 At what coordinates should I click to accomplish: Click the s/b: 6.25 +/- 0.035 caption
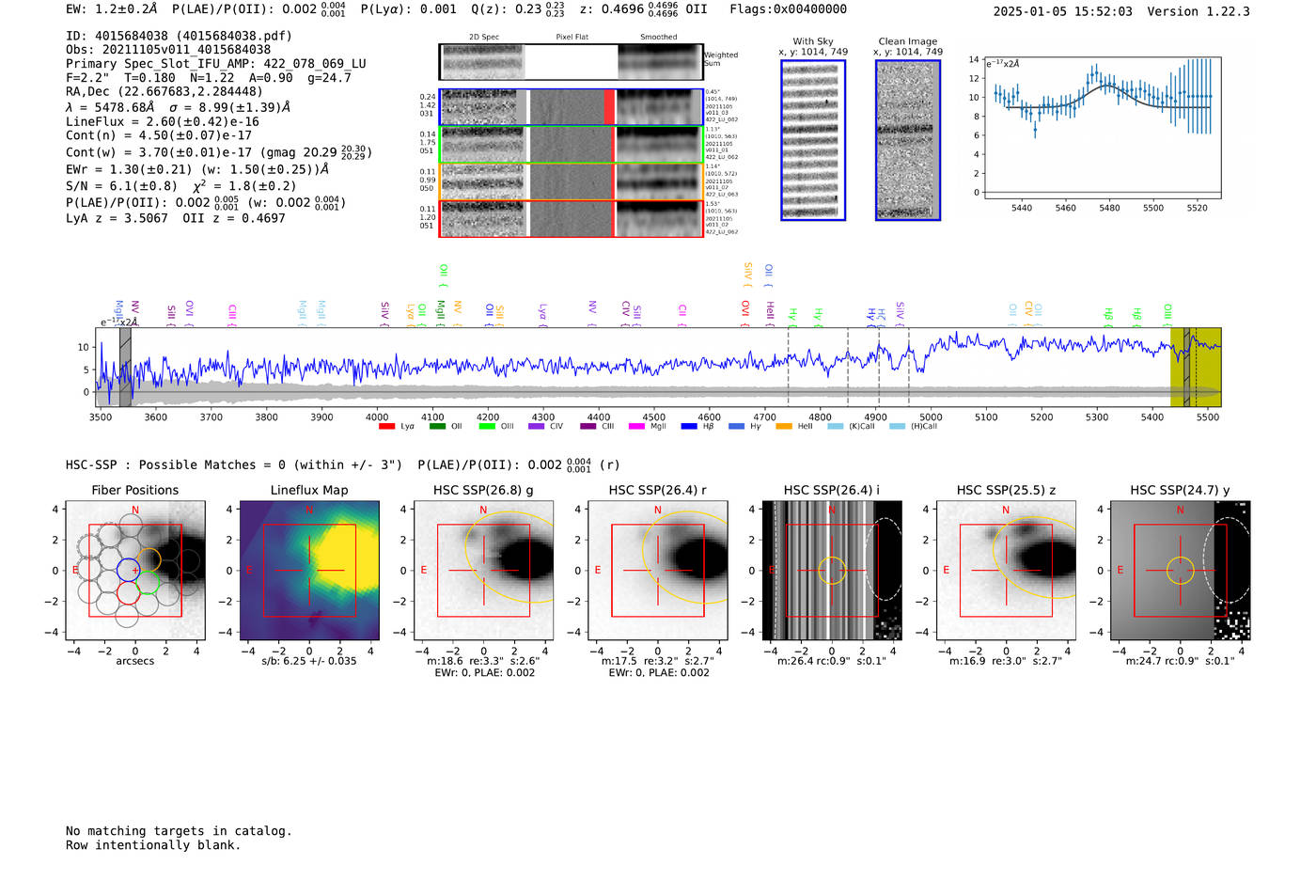[x=309, y=661]
